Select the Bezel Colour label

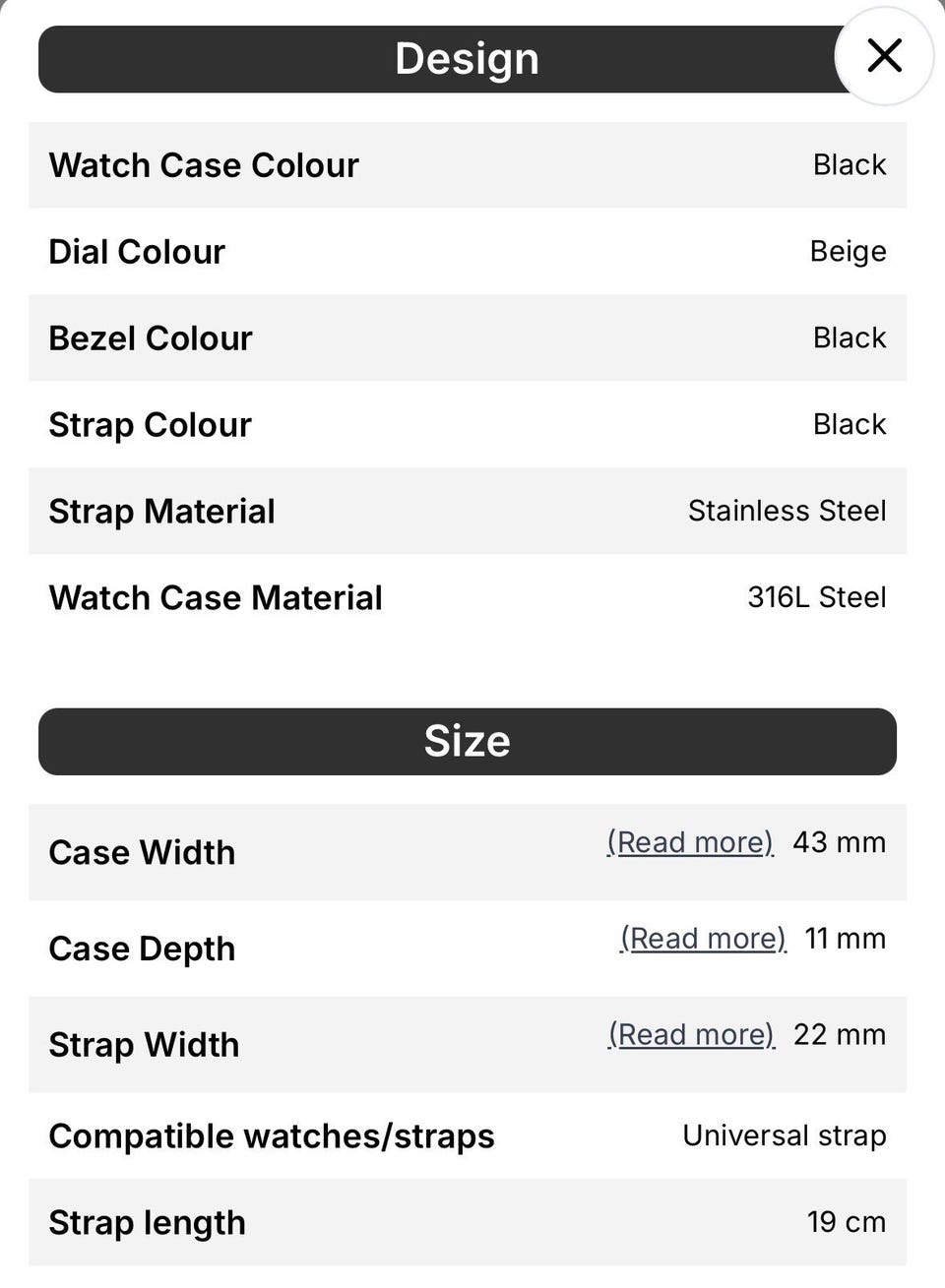coord(151,338)
